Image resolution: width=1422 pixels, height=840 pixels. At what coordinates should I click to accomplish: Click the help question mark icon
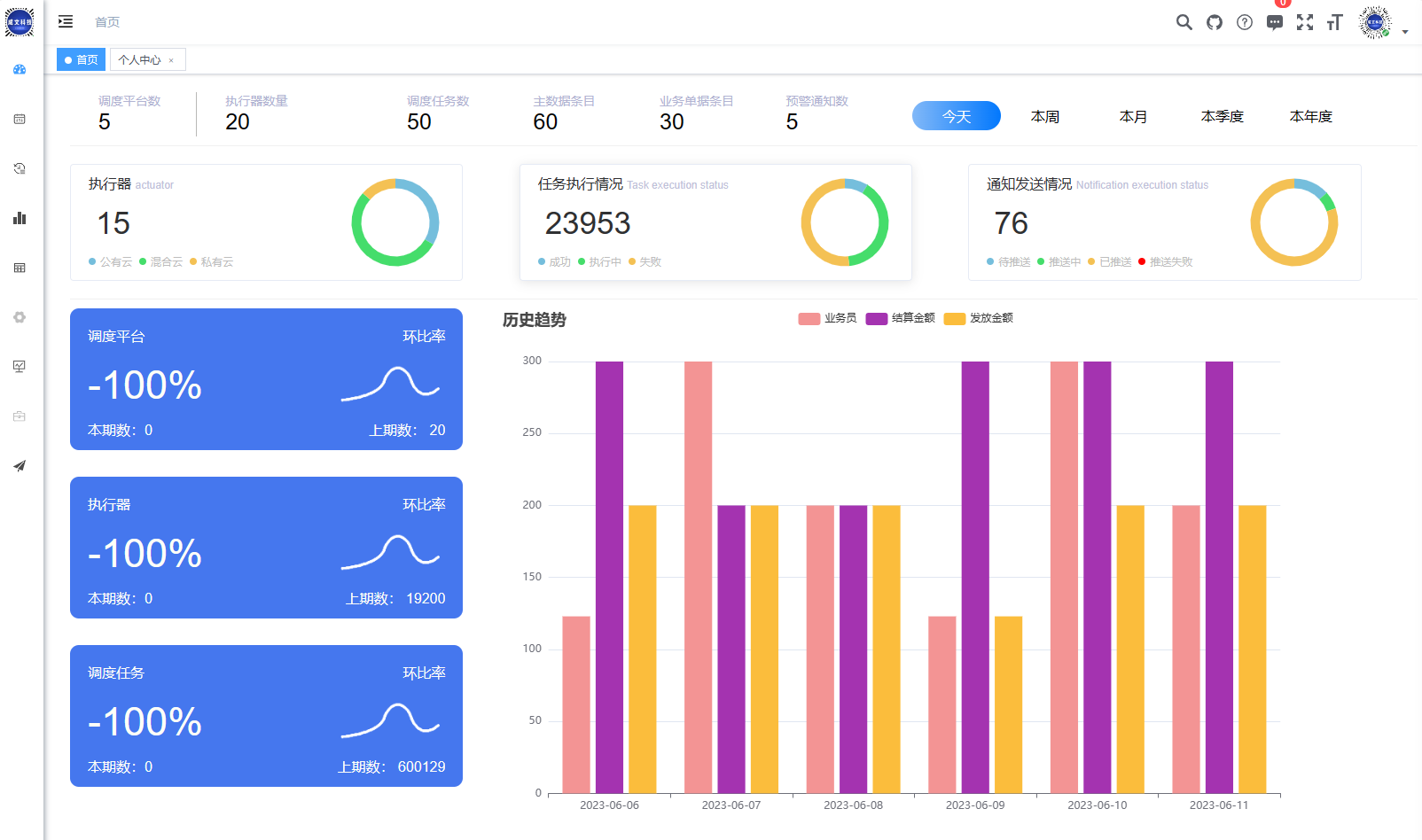pyautogui.click(x=1245, y=22)
